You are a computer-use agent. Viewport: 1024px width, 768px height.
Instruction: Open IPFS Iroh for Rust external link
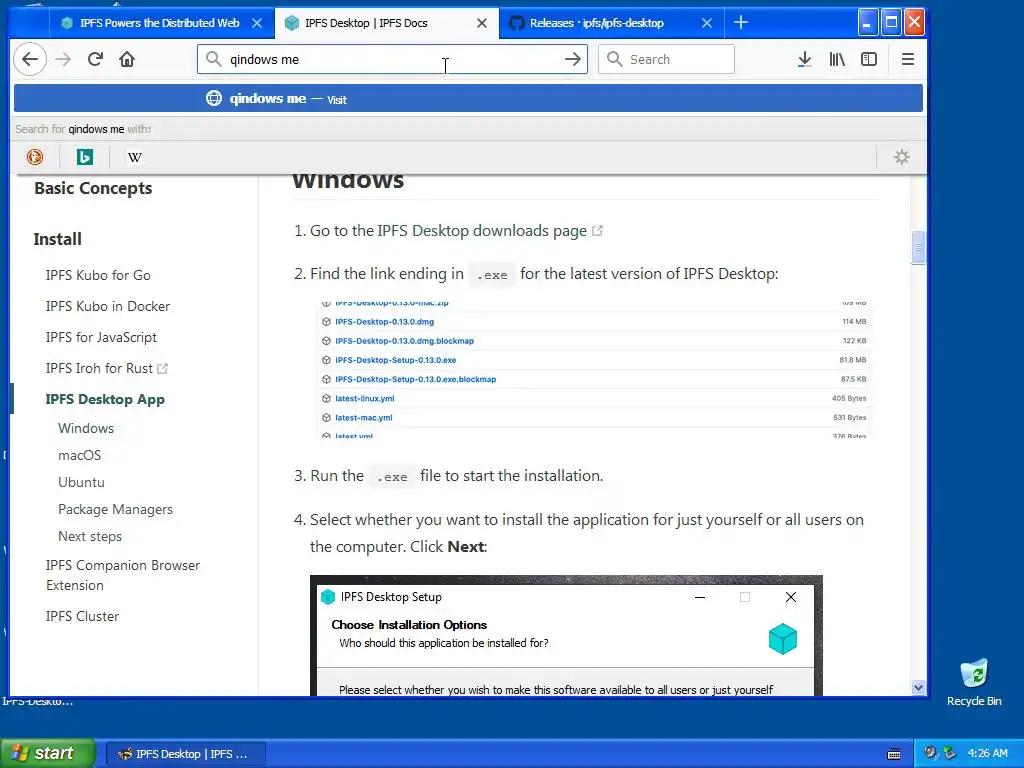[x=106, y=368]
